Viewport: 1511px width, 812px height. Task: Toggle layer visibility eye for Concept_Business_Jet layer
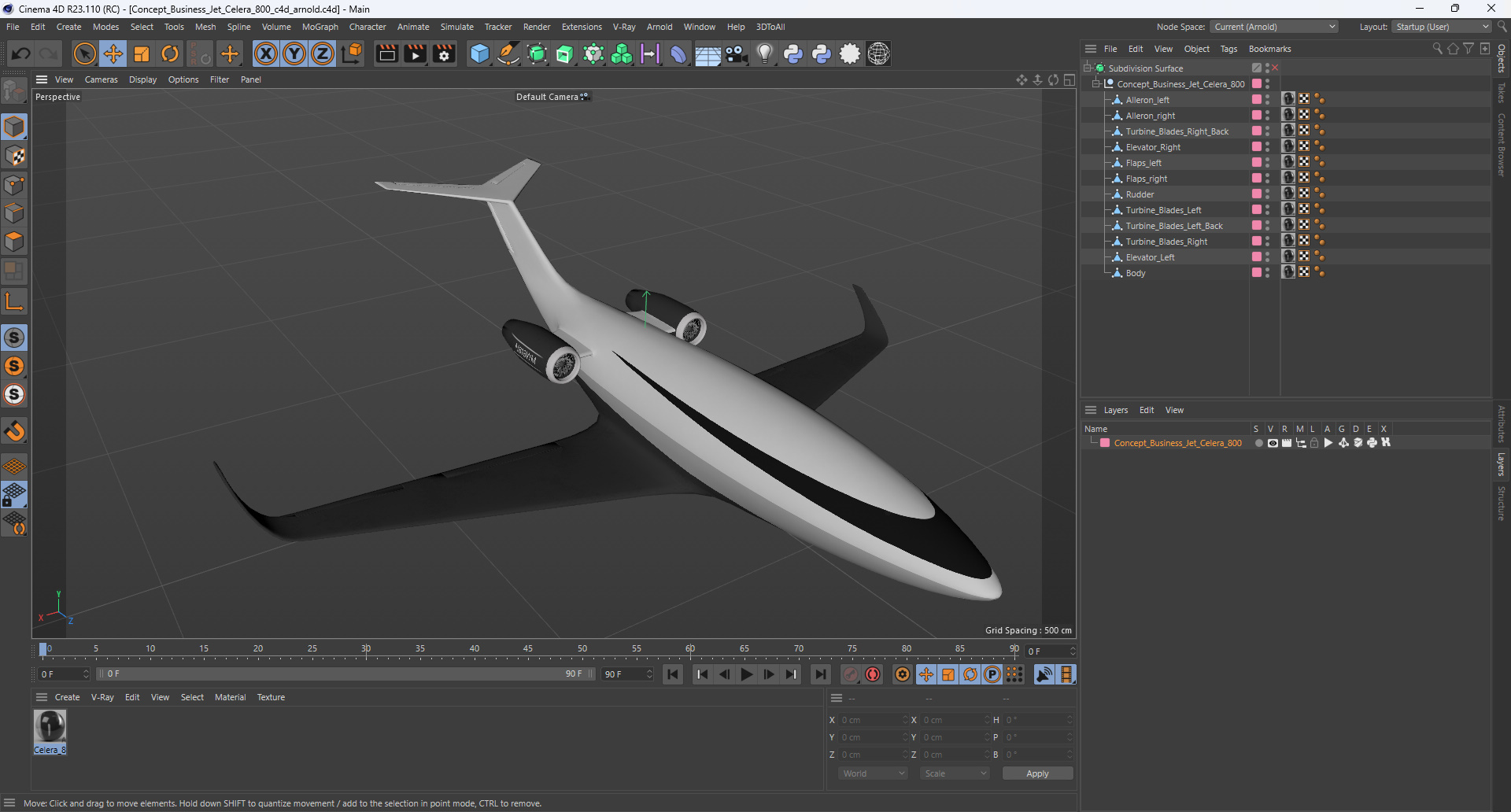coord(1273,443)
